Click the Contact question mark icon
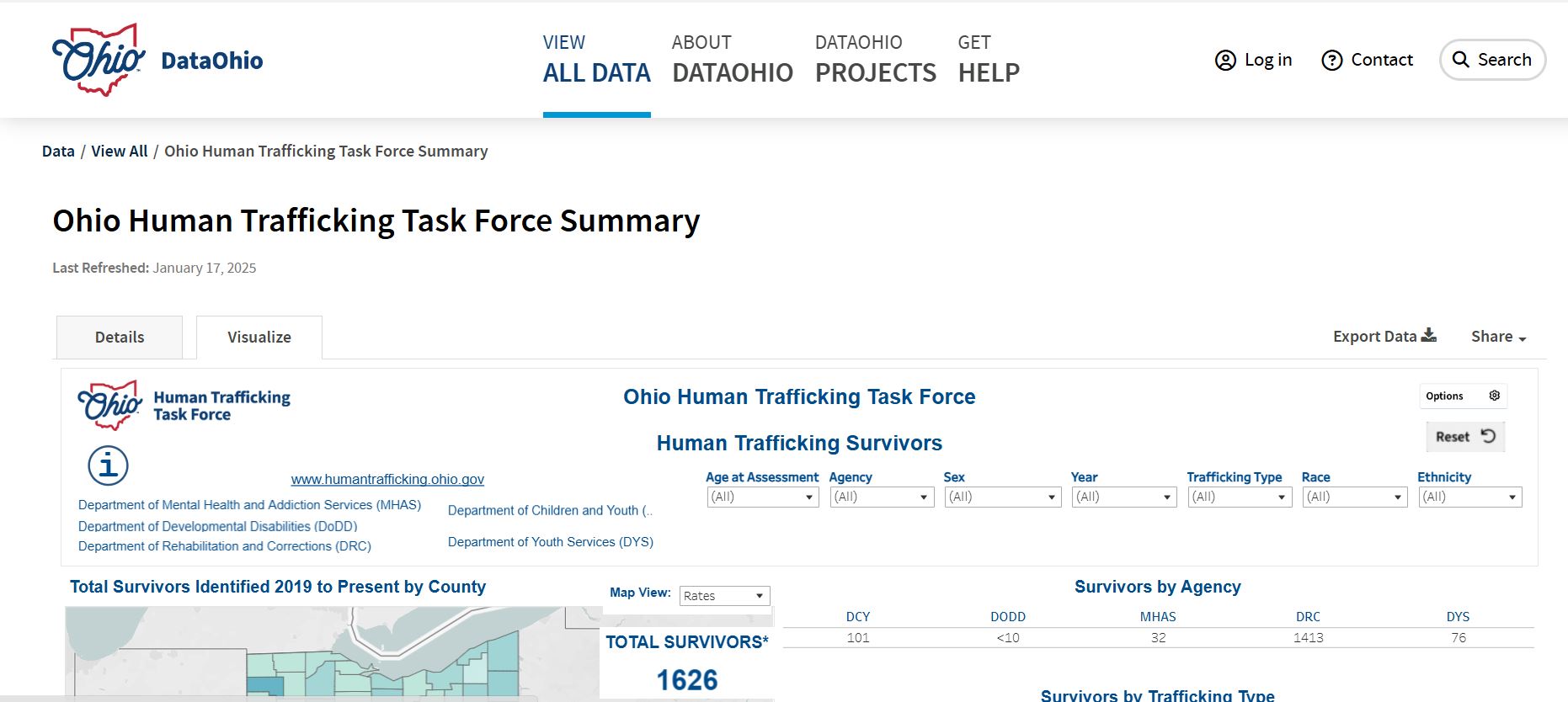This screenshot has height=702, width=1568. click(x=1331, y=61)
